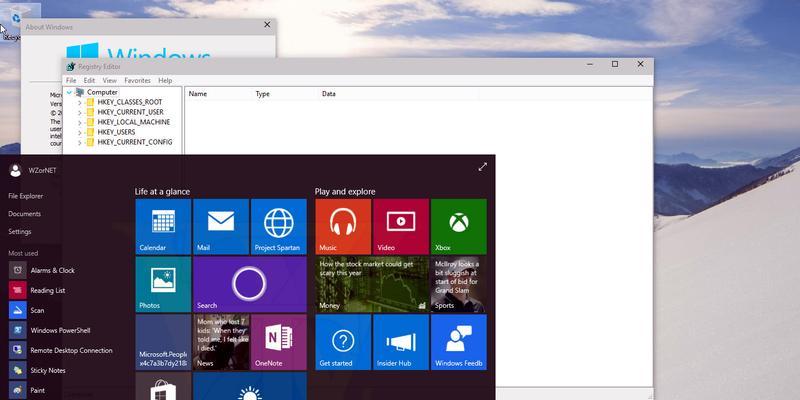Viewport: 800px width, 400px height.
Task: Open the Cortana Search tile
Action: click(x=250, y=284)
